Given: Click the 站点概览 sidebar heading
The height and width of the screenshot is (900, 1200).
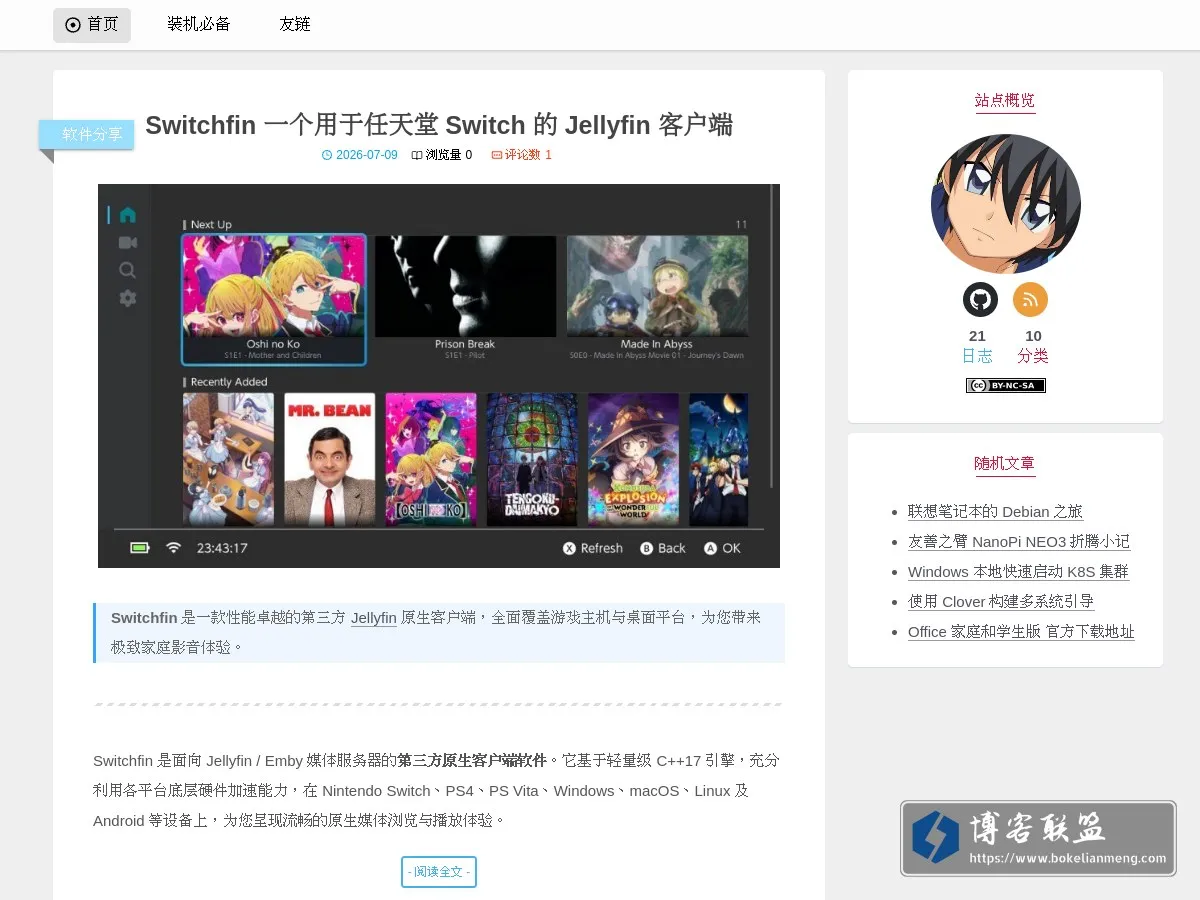Looking at the screenshot, I should 1005,100.
